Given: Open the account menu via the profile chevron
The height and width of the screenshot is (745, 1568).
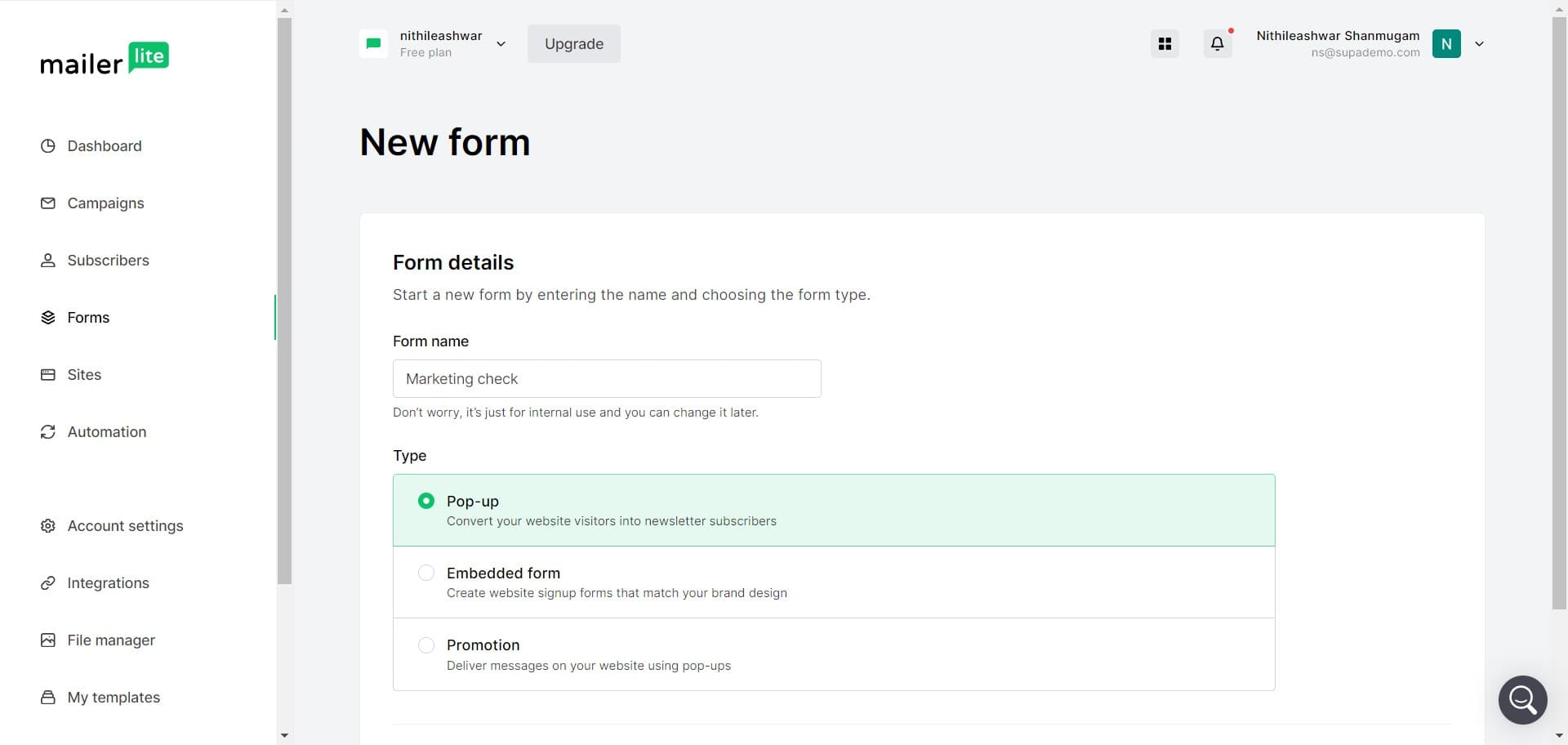Looking at the screenshot, I should [x=1480, y=43].
